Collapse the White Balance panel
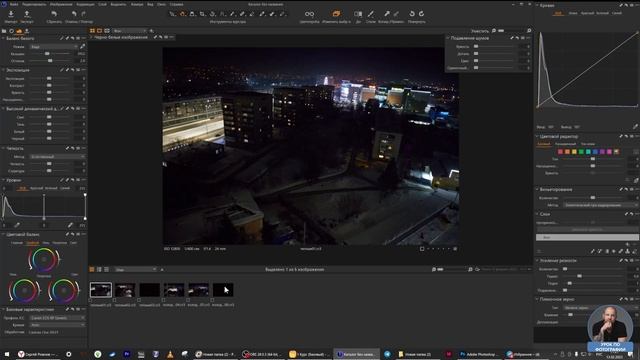The image size is (640, 360). pos(3,38)
